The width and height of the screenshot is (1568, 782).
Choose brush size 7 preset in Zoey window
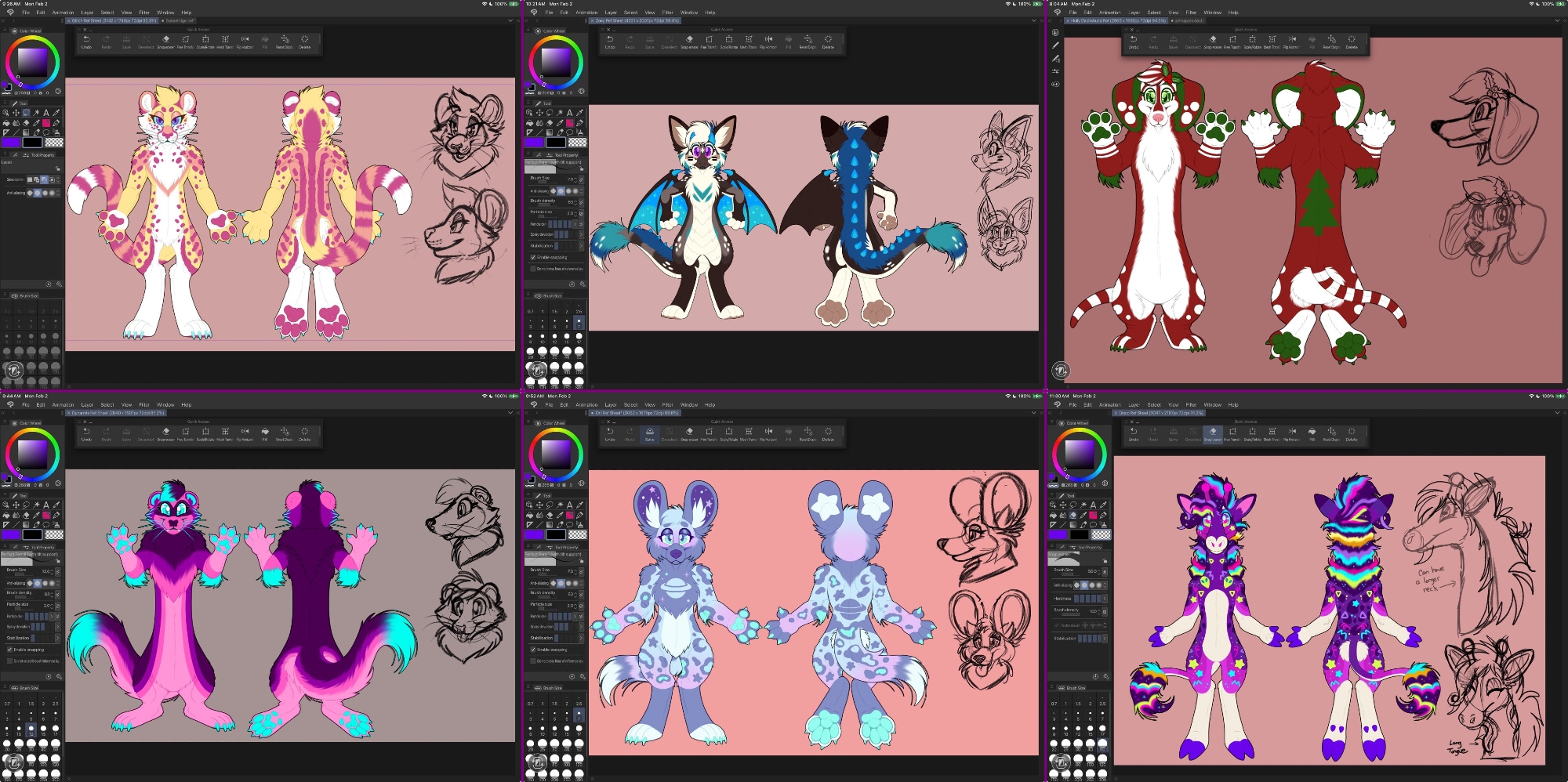point(579,322)
